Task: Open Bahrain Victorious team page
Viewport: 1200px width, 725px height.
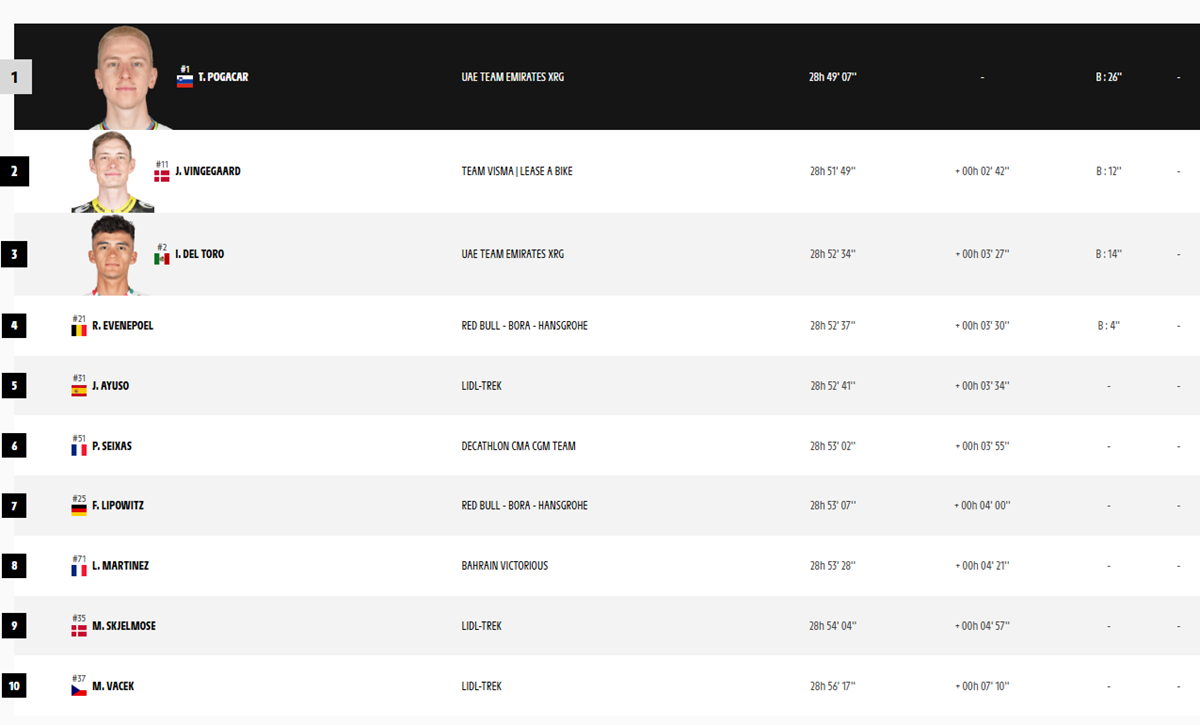Action: point(505,566)
